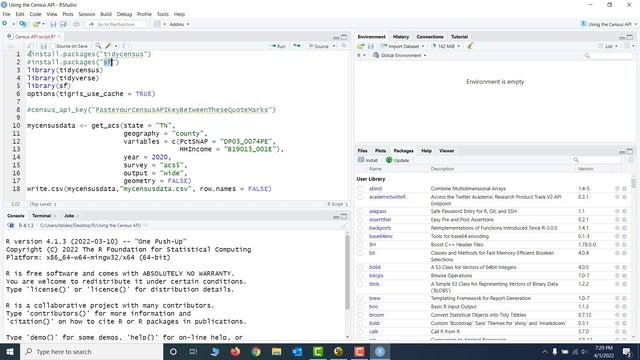Open R language dropdown in Environment pane

point(361,55)
